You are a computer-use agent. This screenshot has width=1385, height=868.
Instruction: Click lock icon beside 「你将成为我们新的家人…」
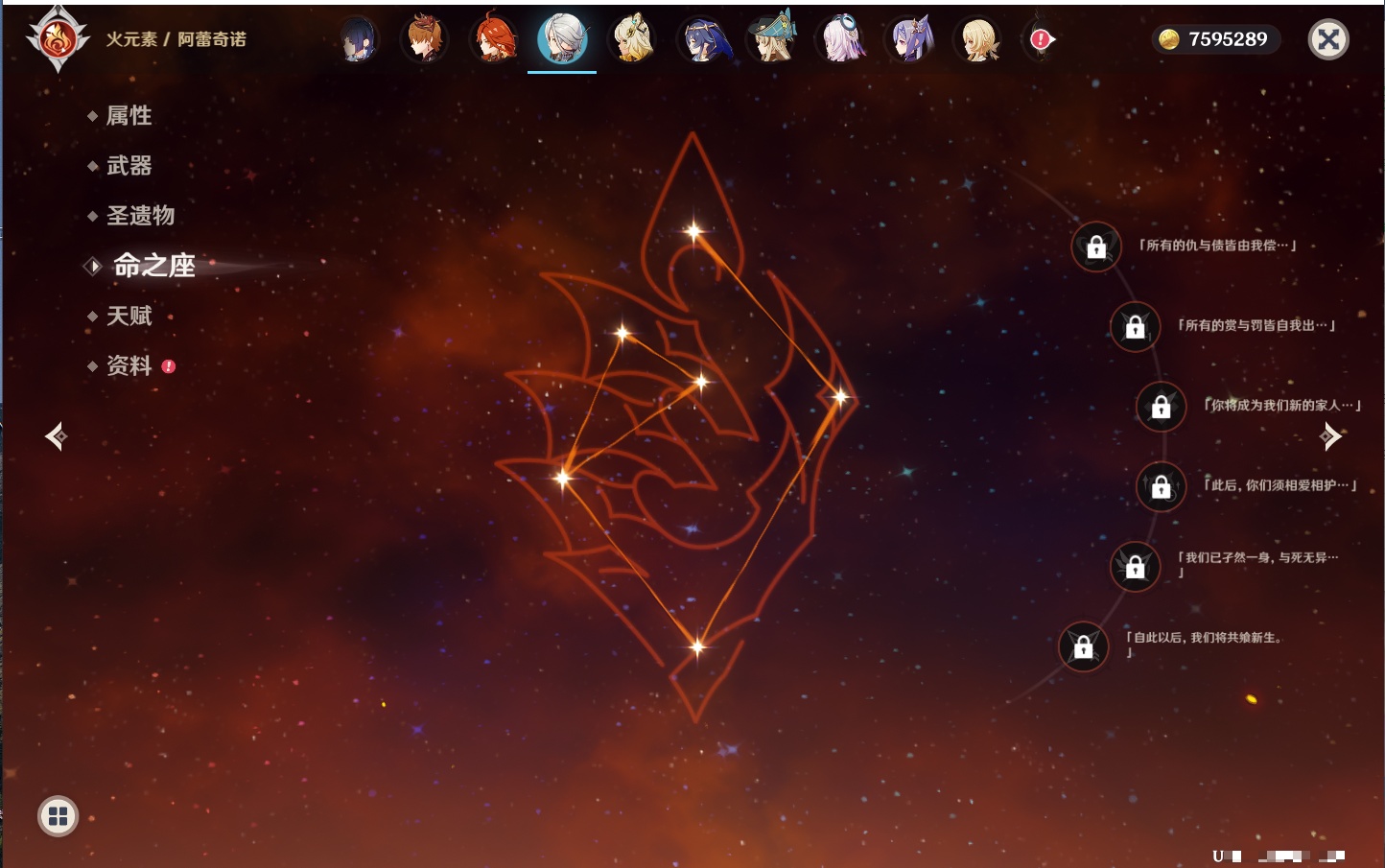(x=1161, y=406)
